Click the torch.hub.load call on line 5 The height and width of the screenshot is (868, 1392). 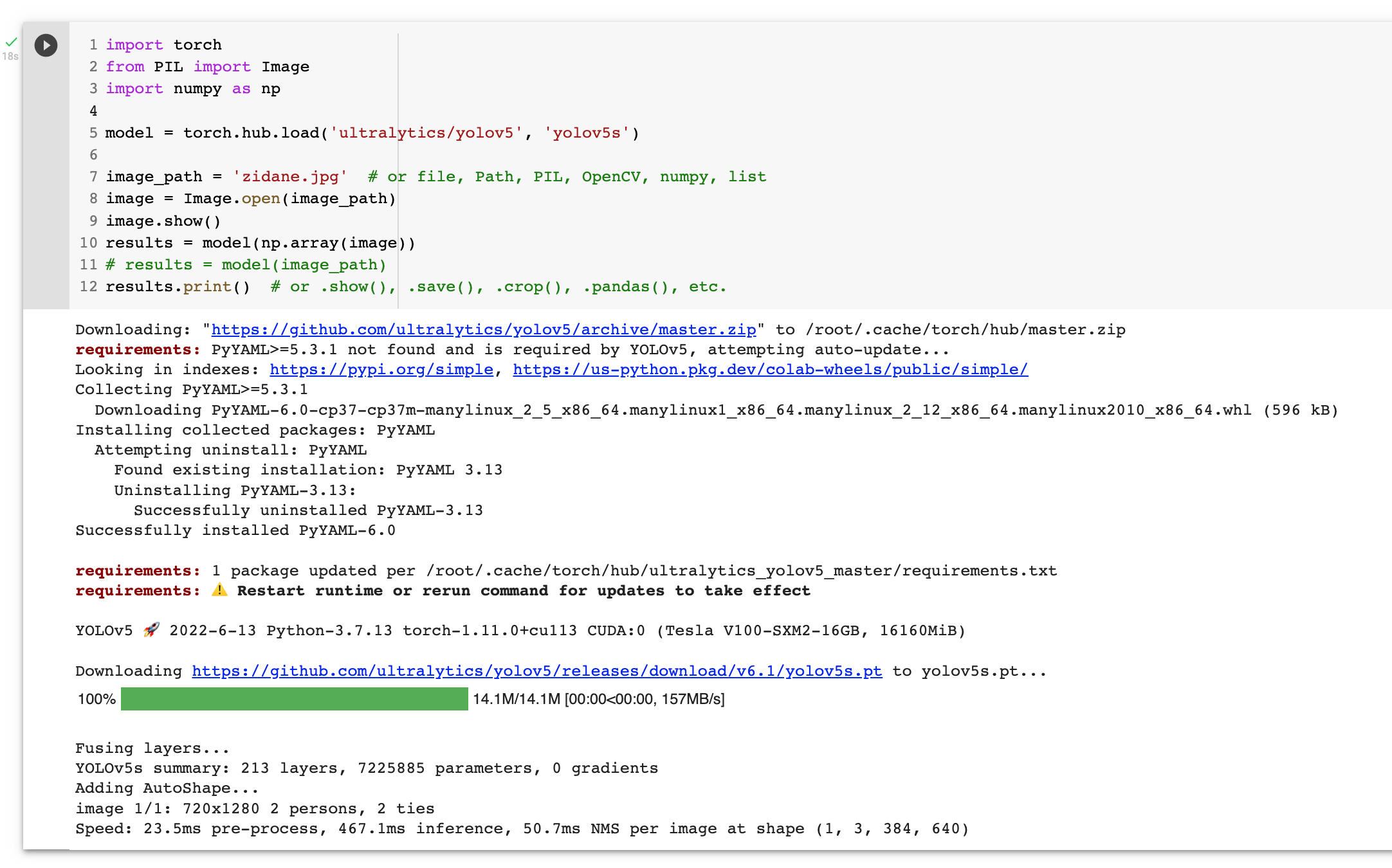[254, 132]
